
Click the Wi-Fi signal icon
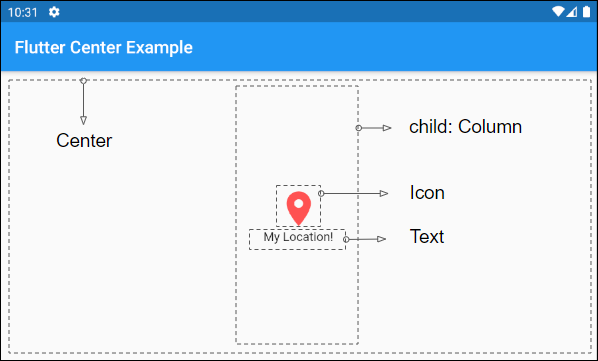click(x=558, y=12)
